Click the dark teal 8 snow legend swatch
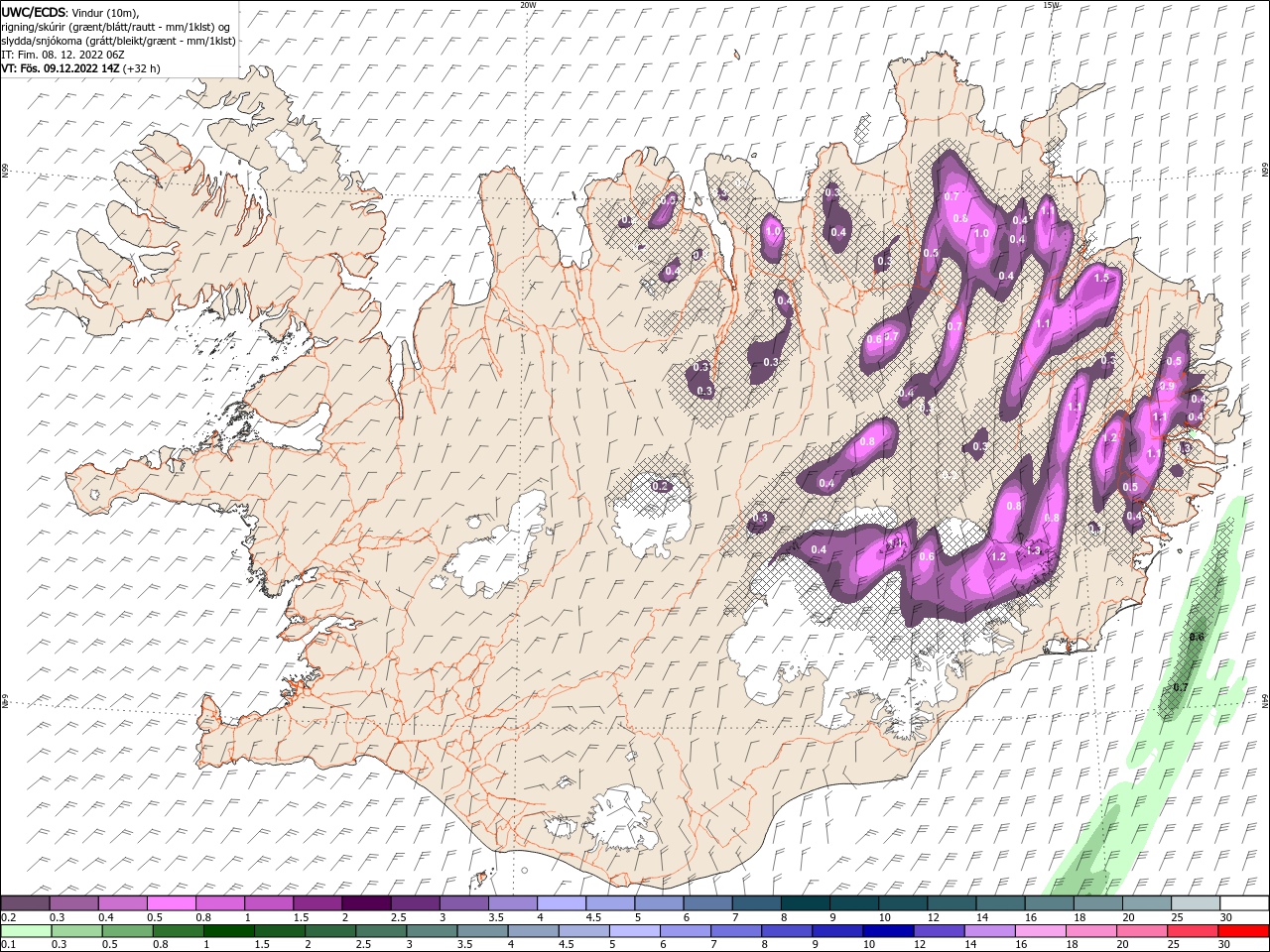 point(805,903)
